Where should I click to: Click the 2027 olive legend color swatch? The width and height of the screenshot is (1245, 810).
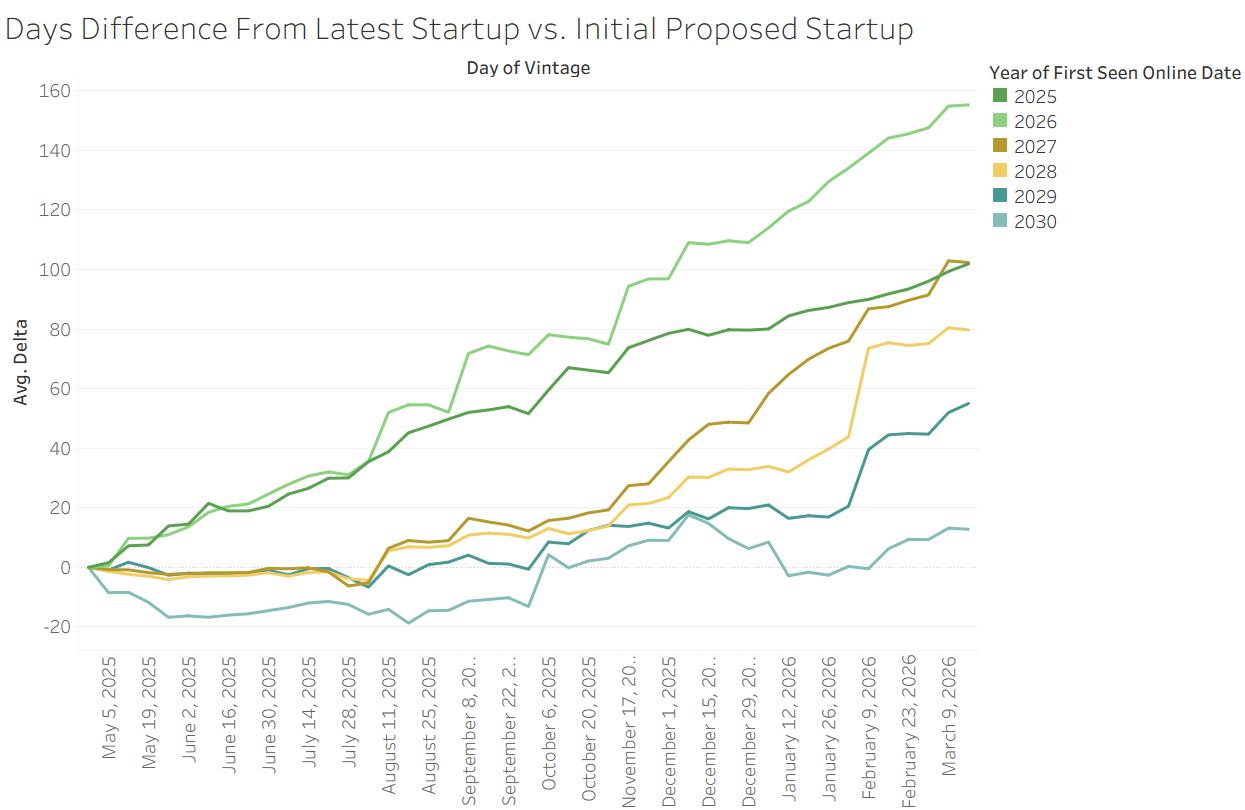click(1000, 147)
